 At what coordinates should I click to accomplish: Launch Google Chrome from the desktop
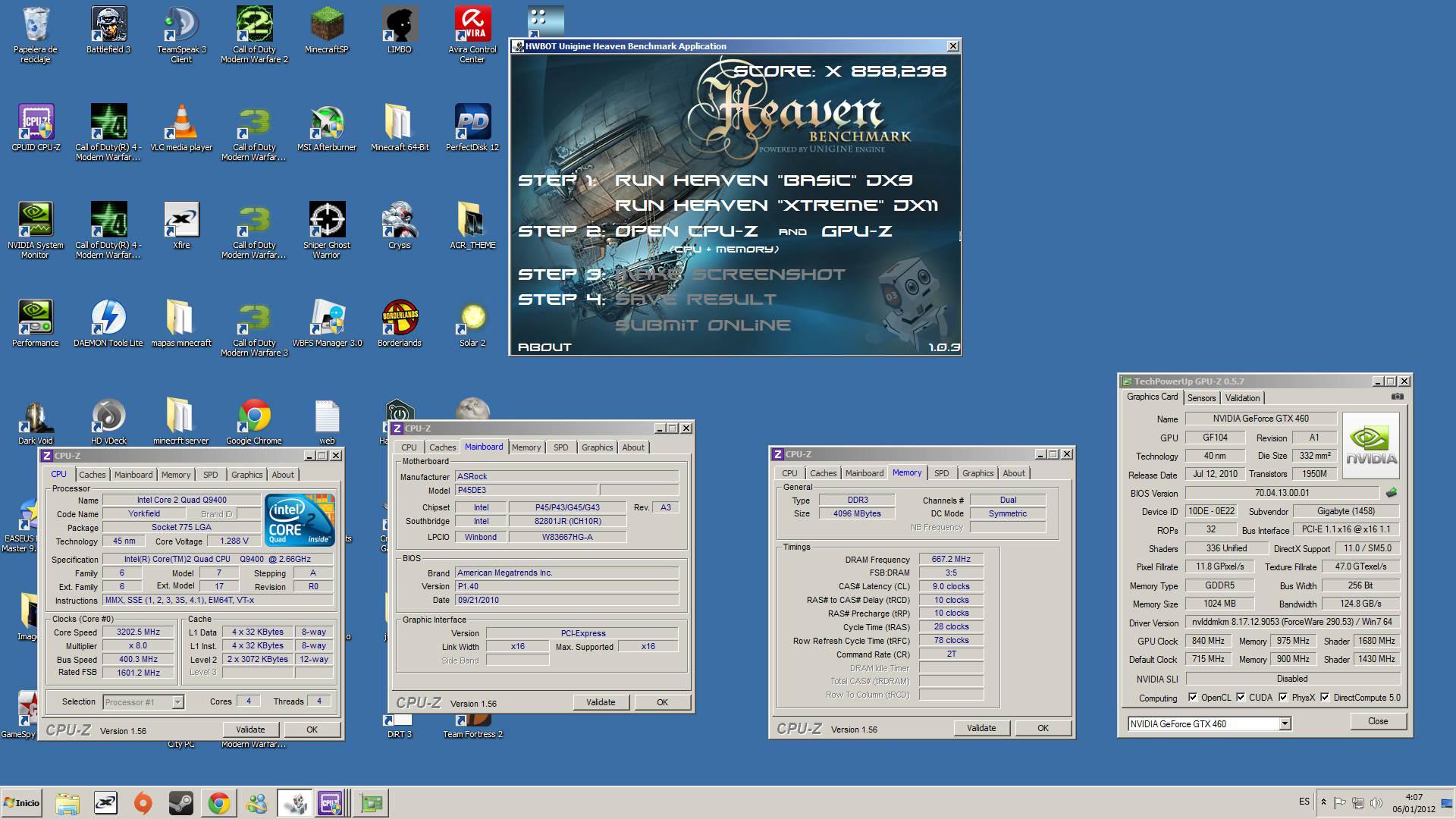(254, 421)
